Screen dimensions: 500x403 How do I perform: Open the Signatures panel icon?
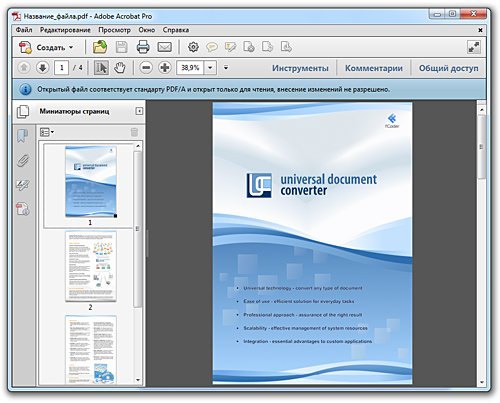click(x=23, y=185)
